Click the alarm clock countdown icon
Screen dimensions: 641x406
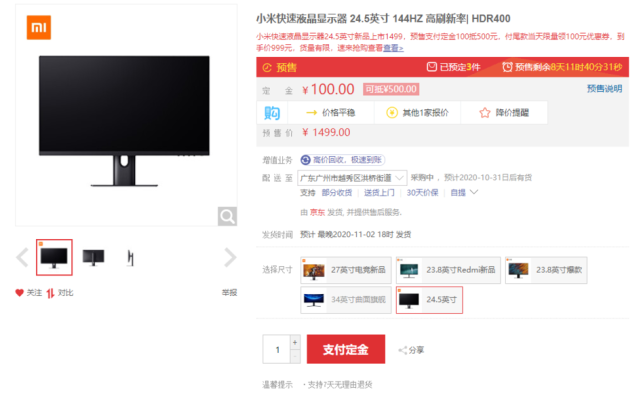[x=507, y=67]
